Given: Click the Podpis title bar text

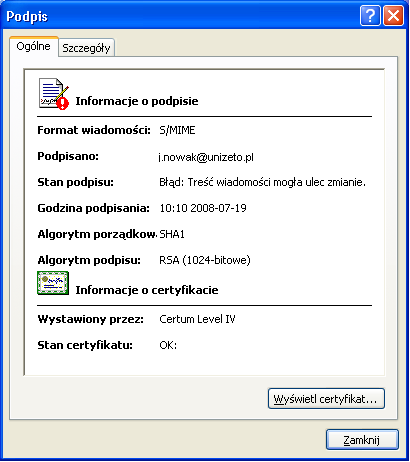Looking at the screenshot, I should pyautogui.click(x=27, y=16).
